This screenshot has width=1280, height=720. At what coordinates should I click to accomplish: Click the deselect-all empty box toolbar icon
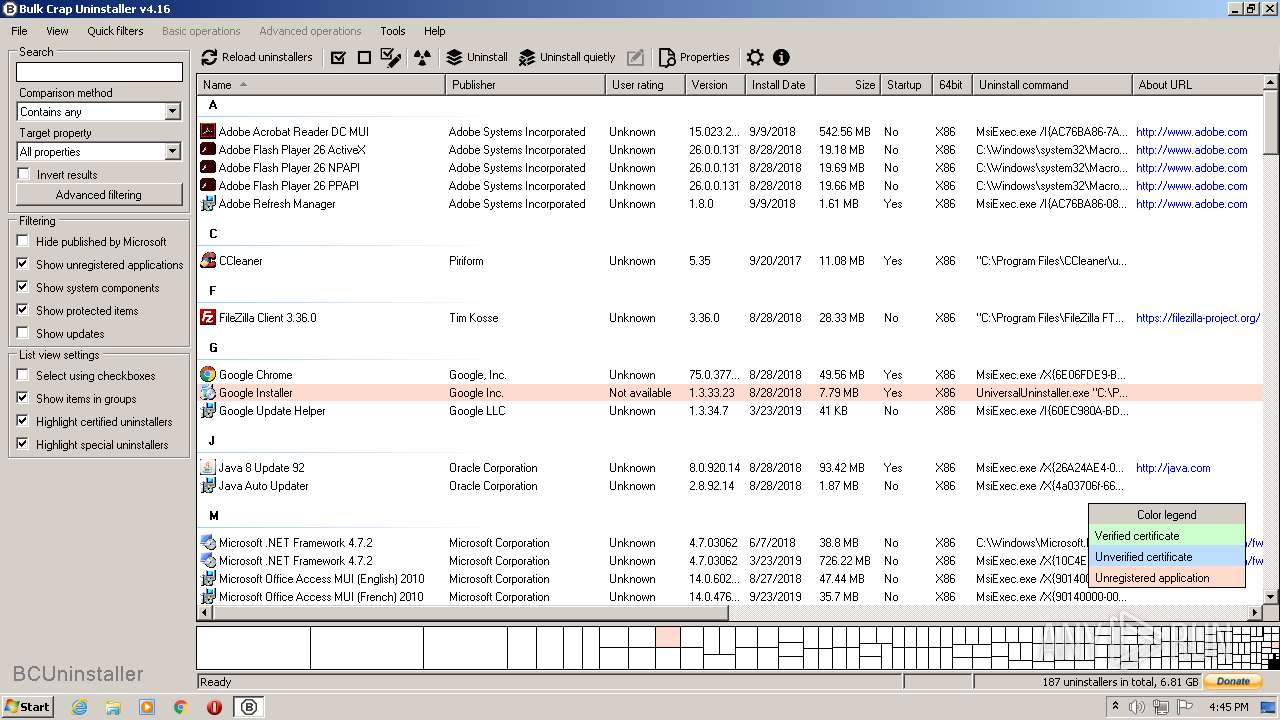click(364, 57)
